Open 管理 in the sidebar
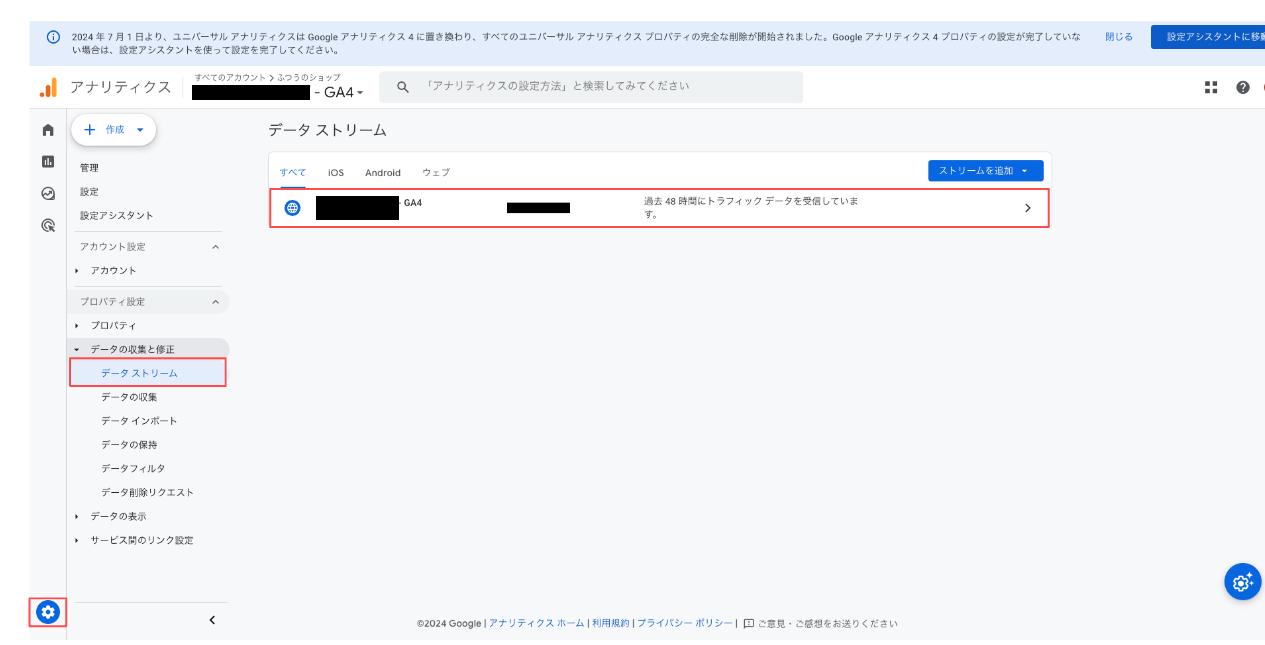Screen dimensions: 1265x645 [90, 168]
